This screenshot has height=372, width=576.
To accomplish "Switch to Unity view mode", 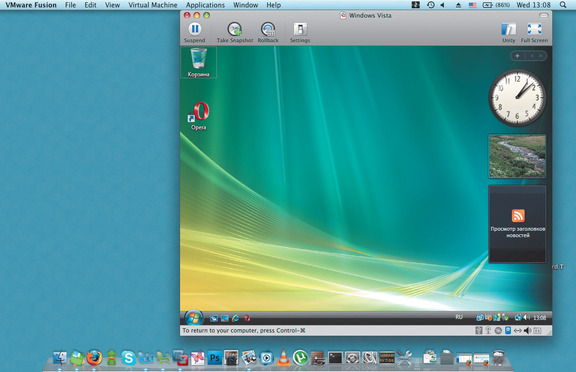I will 508,29.
